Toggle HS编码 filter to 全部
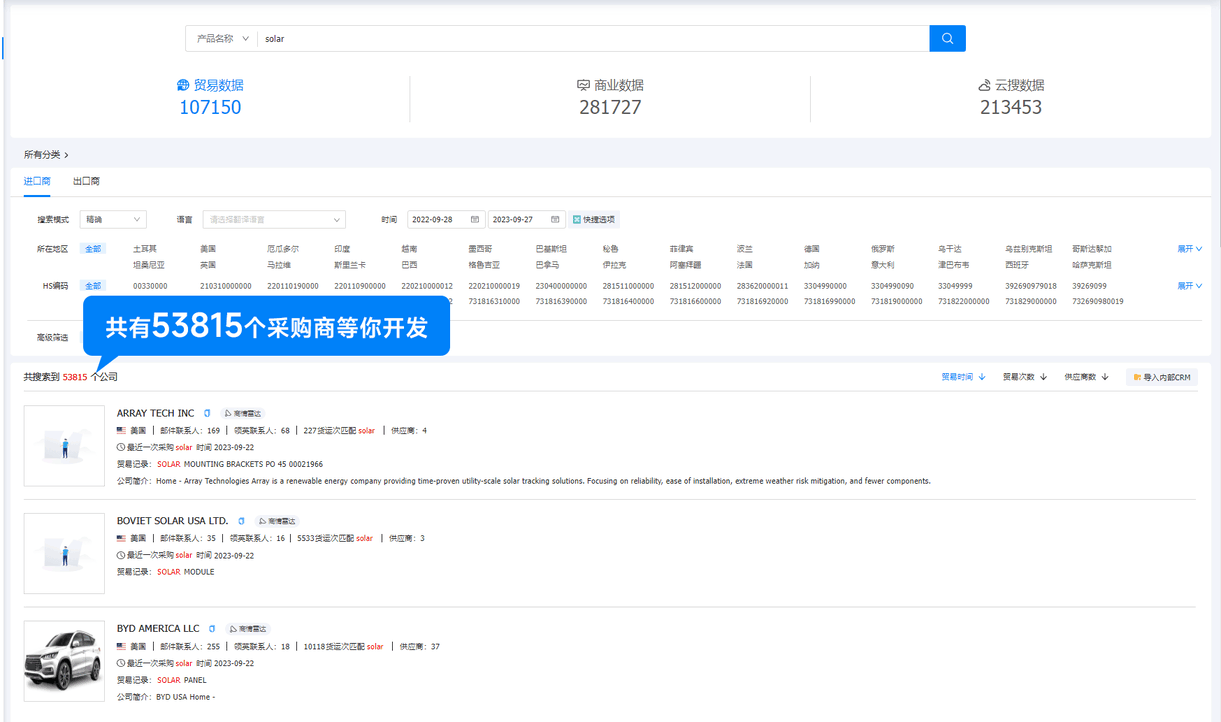 [92, 285]
